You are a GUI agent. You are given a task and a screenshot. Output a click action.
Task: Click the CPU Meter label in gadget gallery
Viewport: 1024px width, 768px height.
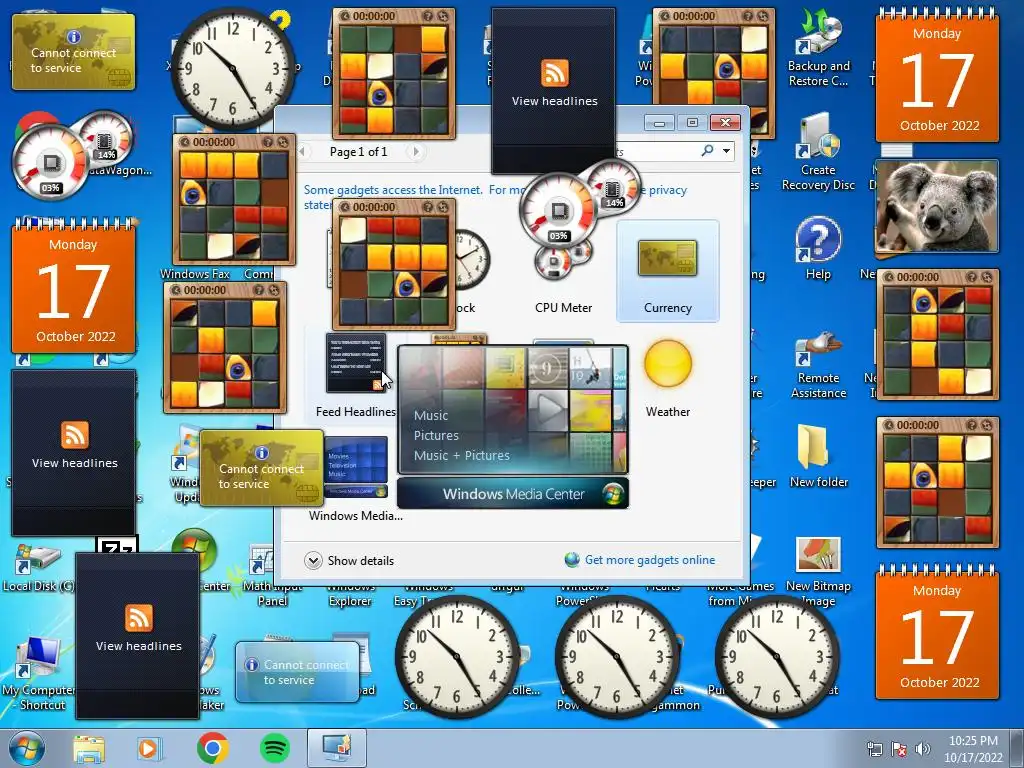(563, 308)
